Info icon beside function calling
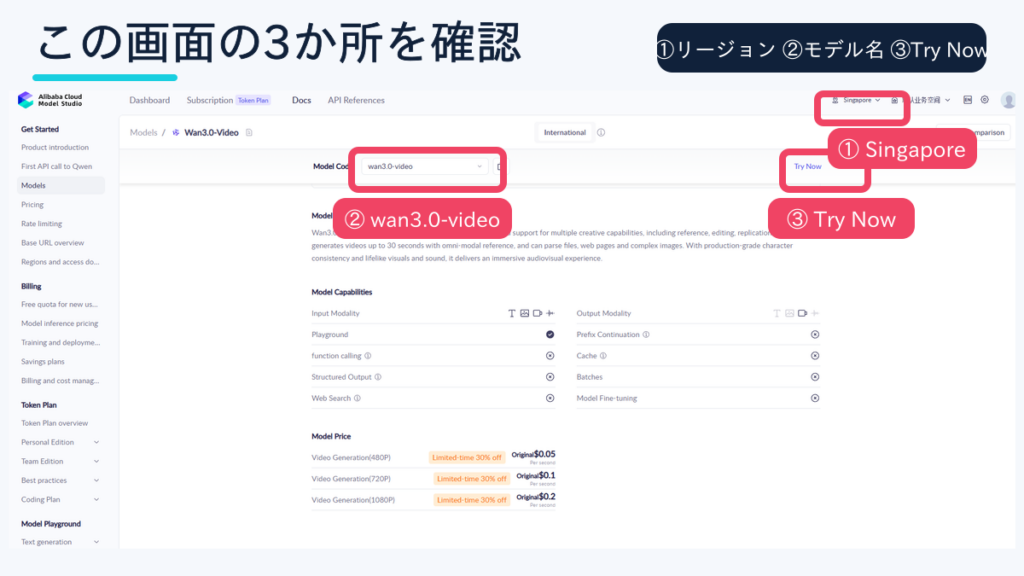 [368, 356]
